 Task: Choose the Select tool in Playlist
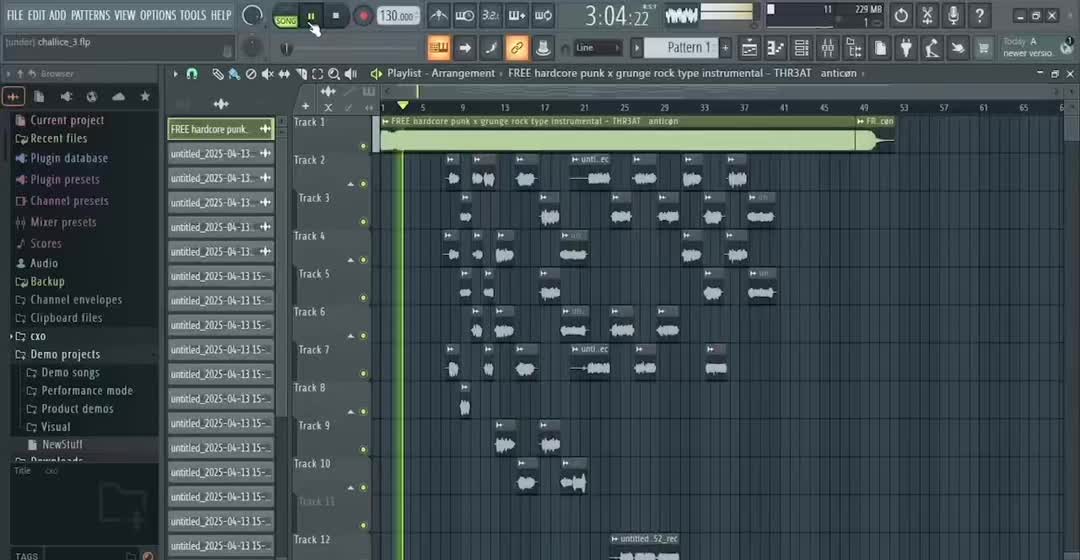pos(318,74)
